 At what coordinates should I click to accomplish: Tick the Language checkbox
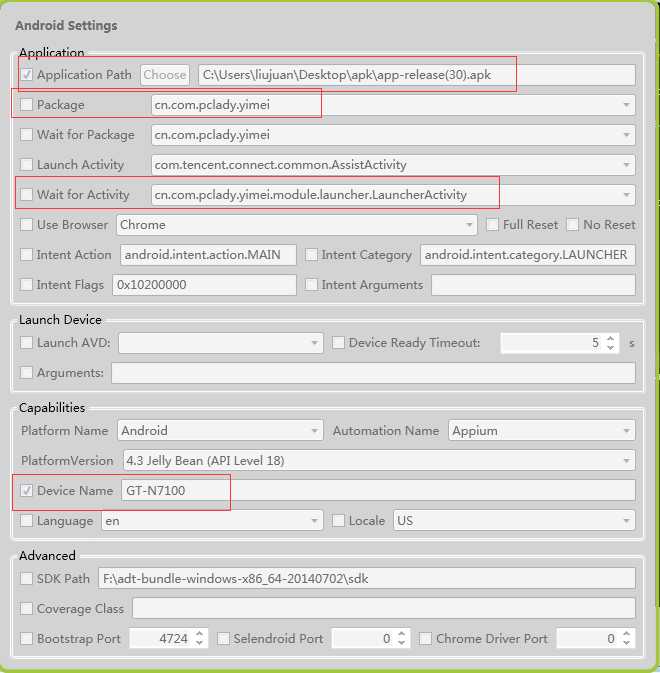point(27,520)
